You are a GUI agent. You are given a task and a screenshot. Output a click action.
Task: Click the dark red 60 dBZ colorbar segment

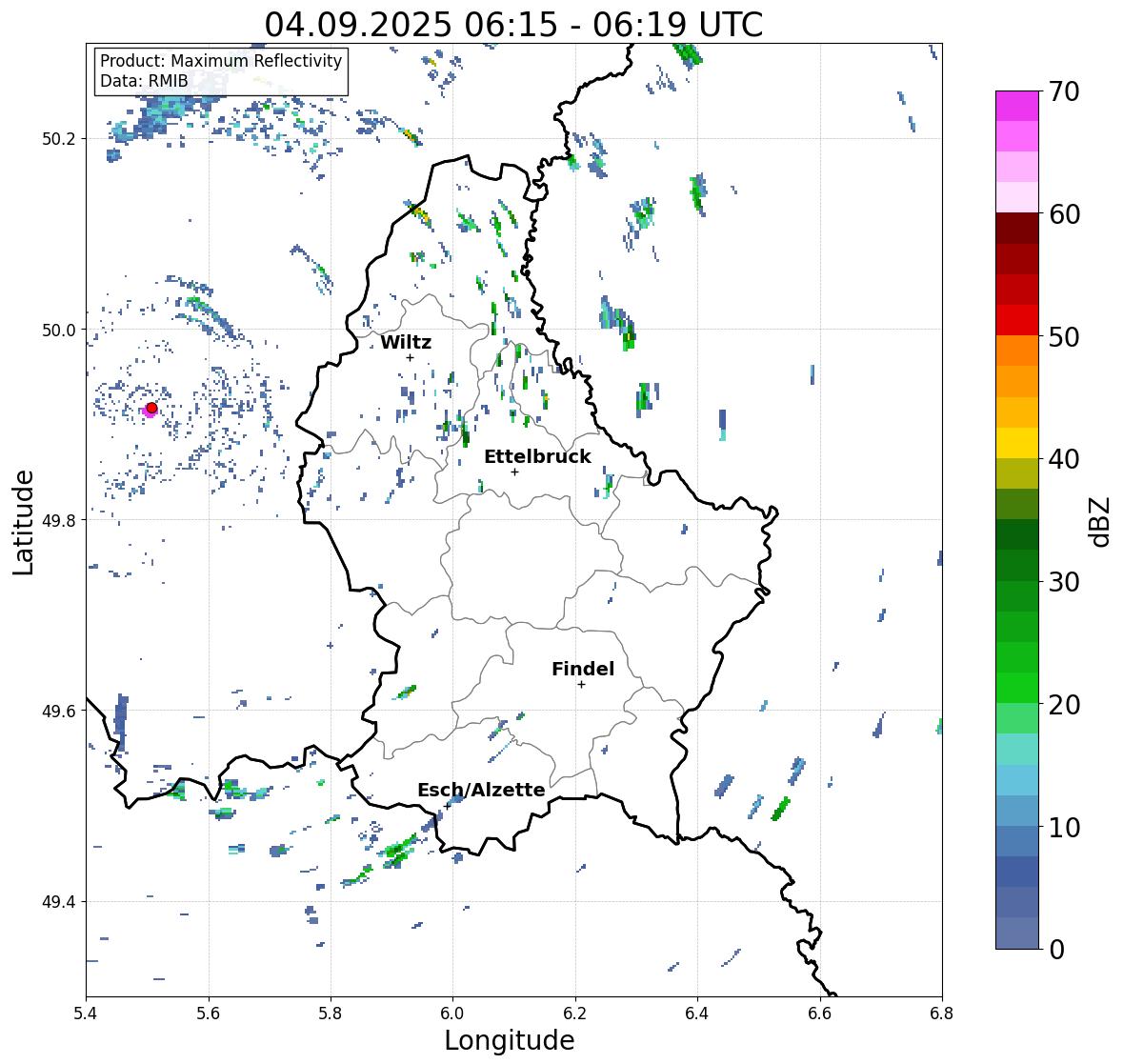pyautogui.click(x=1017, y=229)
